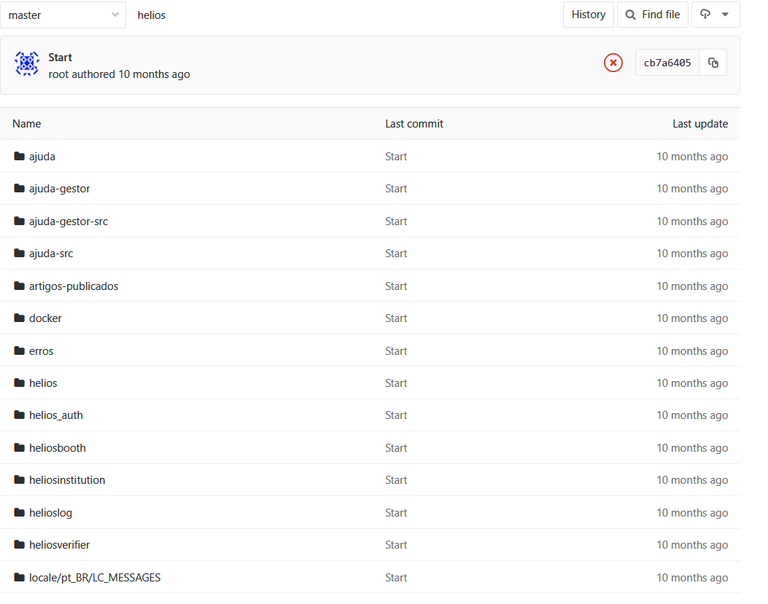This screenshot has height=604, width=768.
Task: Open Start commit link in erros row
Action: (396, 351)
